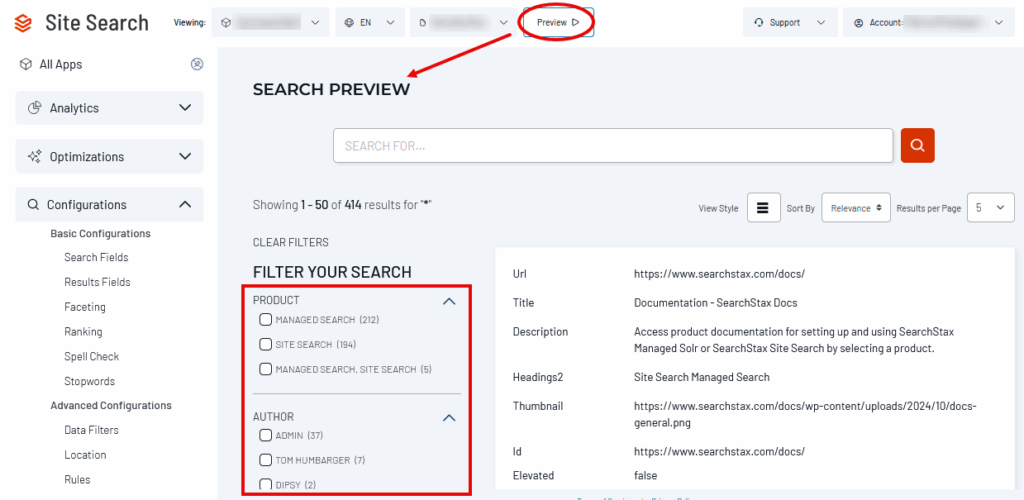Viewport: 1024px width, 500px height.
Task: Click the globe icon beside EN
Action: coord(349,23)
